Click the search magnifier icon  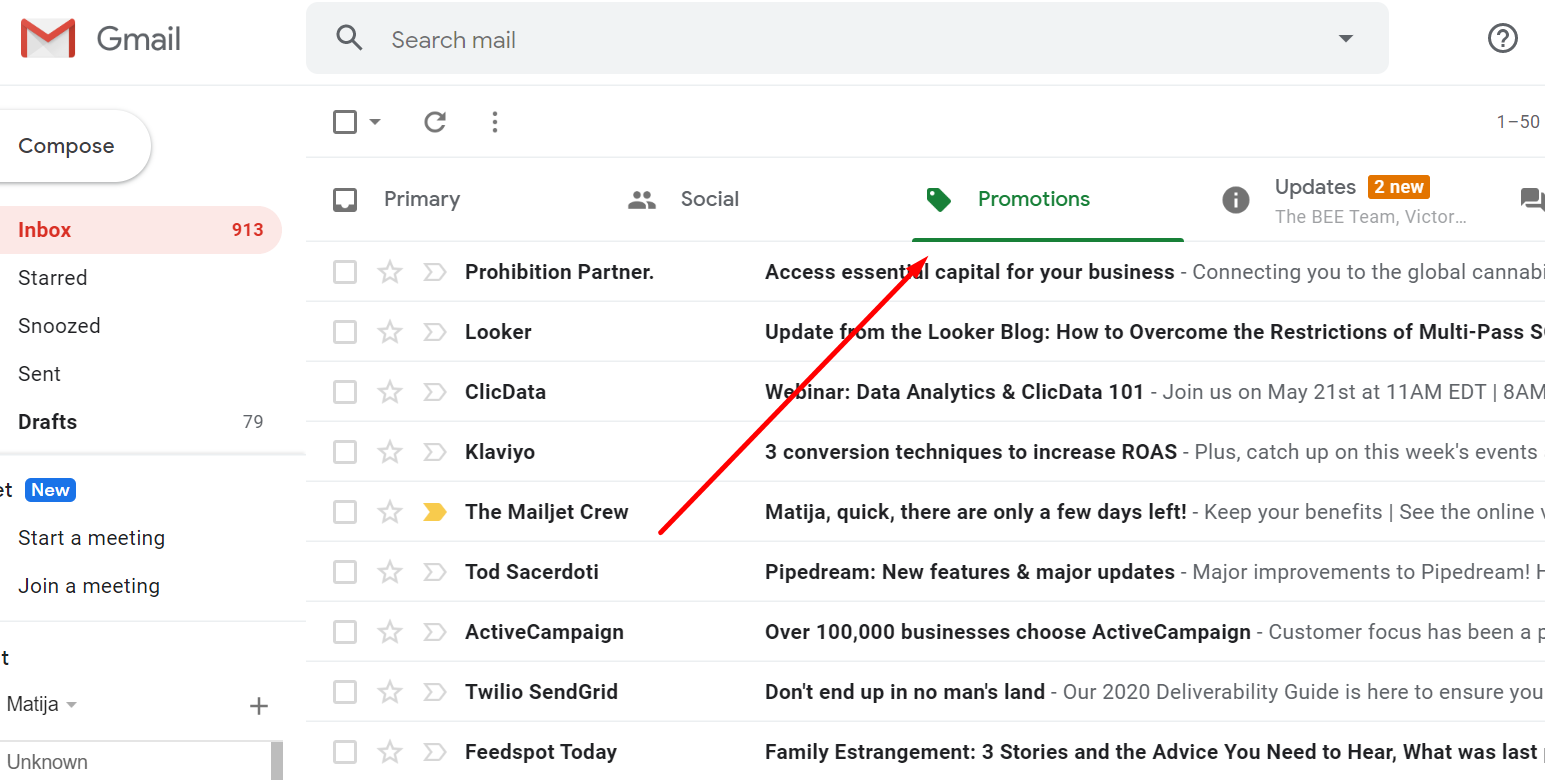coord(349,39)
